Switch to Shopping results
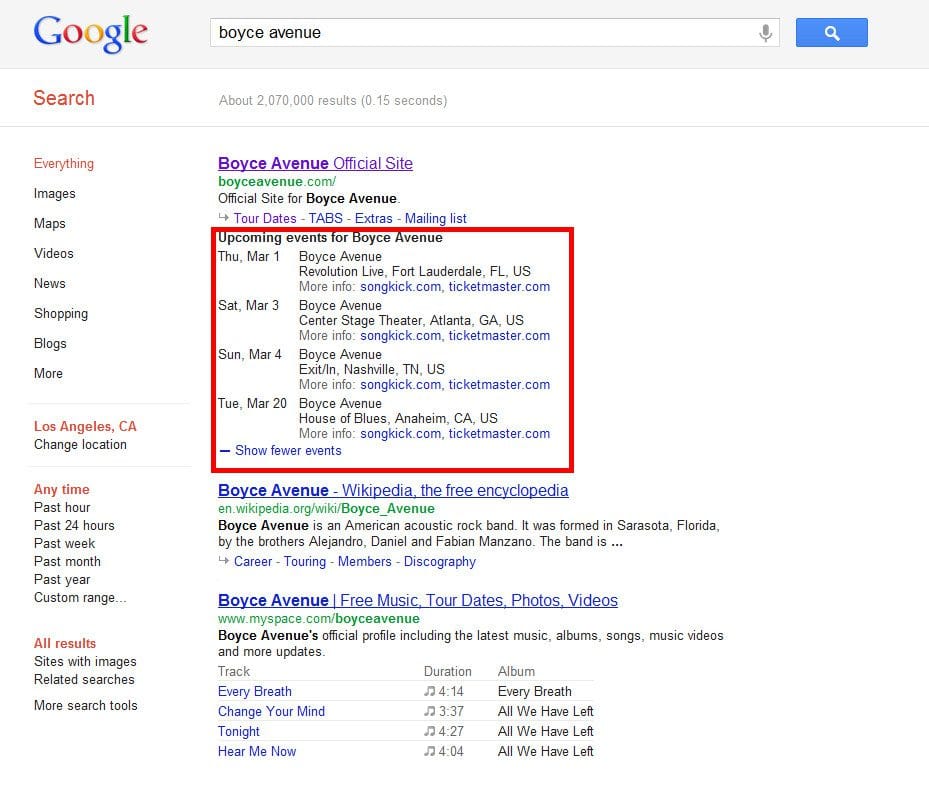Image resolution: width=929 pixels, height=788 pixels. (61, 313)
